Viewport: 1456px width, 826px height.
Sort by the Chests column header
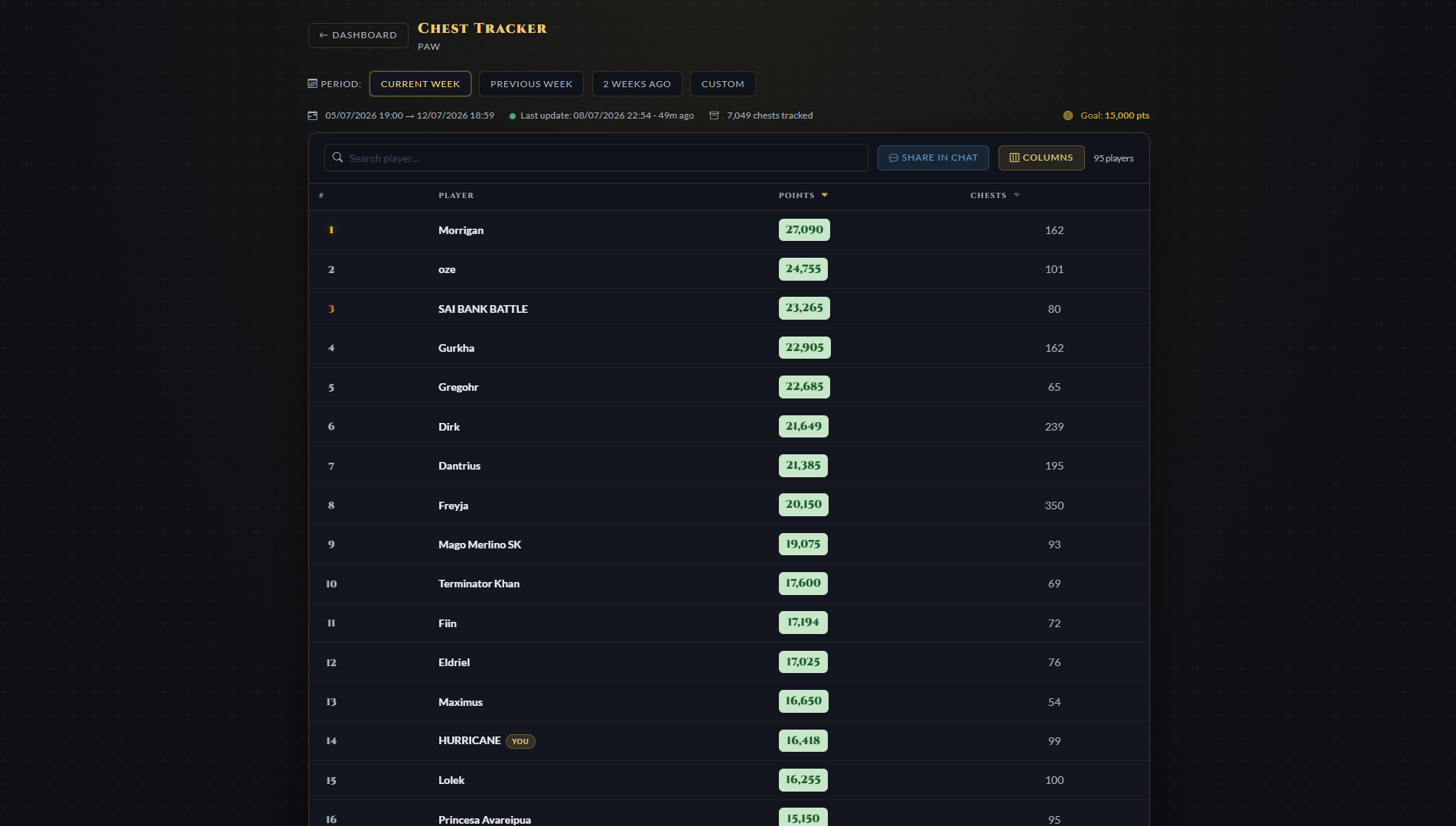pyautogui.click(x=995, y=196)
